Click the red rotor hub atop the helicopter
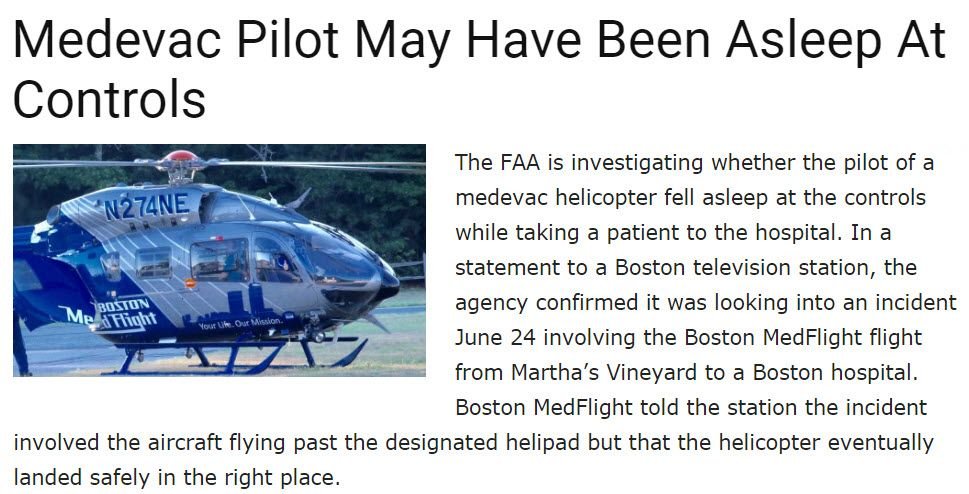Screen dimensions: 969x494 pos(179,156)
